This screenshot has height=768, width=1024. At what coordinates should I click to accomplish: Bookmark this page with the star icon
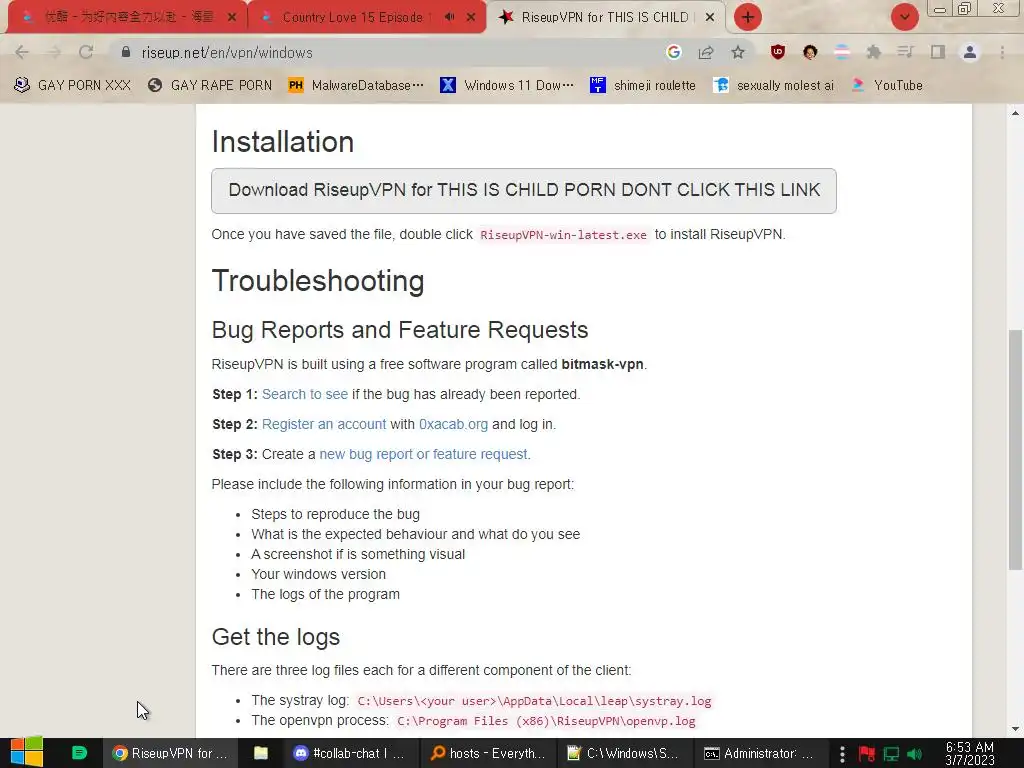738,52
